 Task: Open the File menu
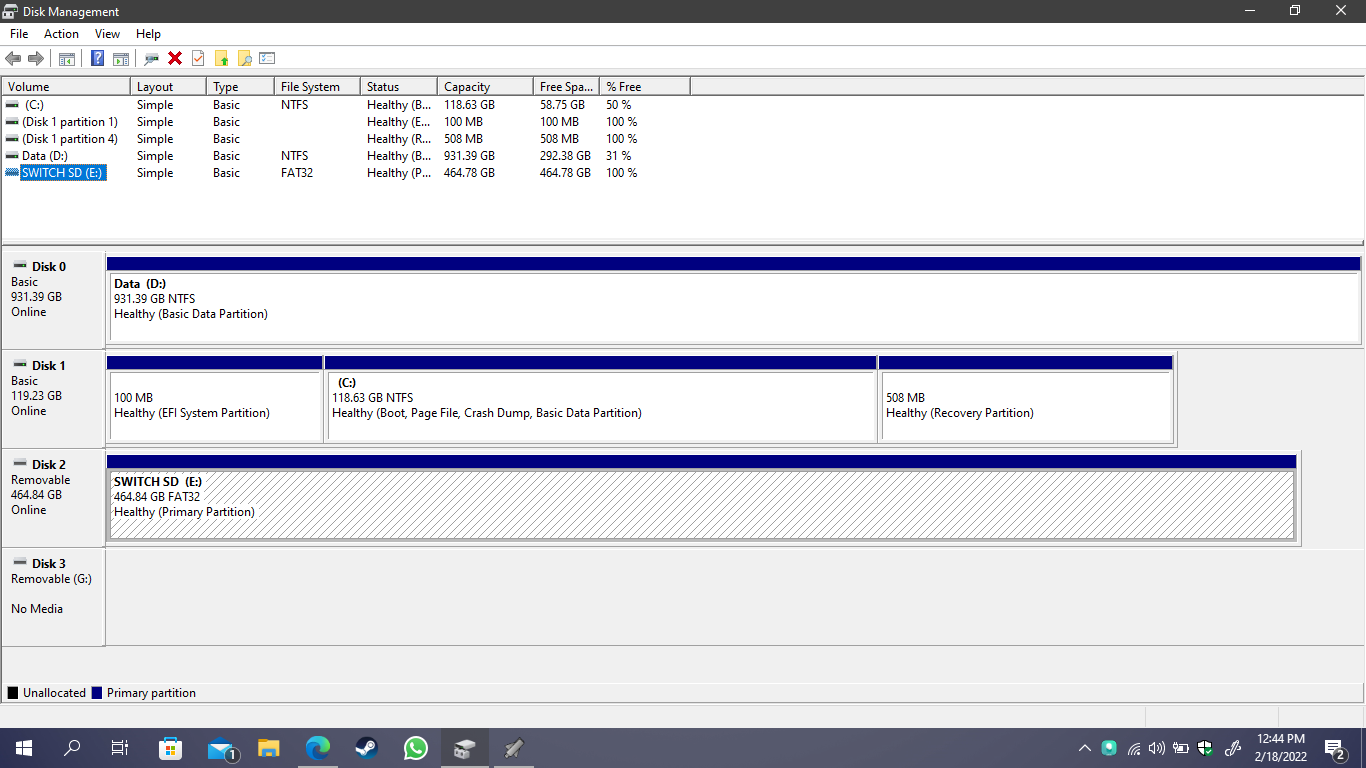[19, 34]
